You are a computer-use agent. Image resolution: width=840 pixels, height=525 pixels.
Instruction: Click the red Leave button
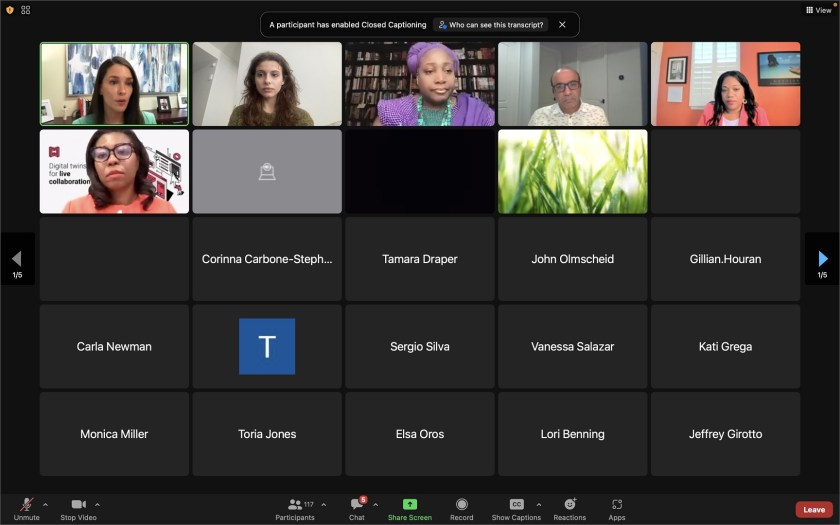pyautogui.click(x=814, y=510)
